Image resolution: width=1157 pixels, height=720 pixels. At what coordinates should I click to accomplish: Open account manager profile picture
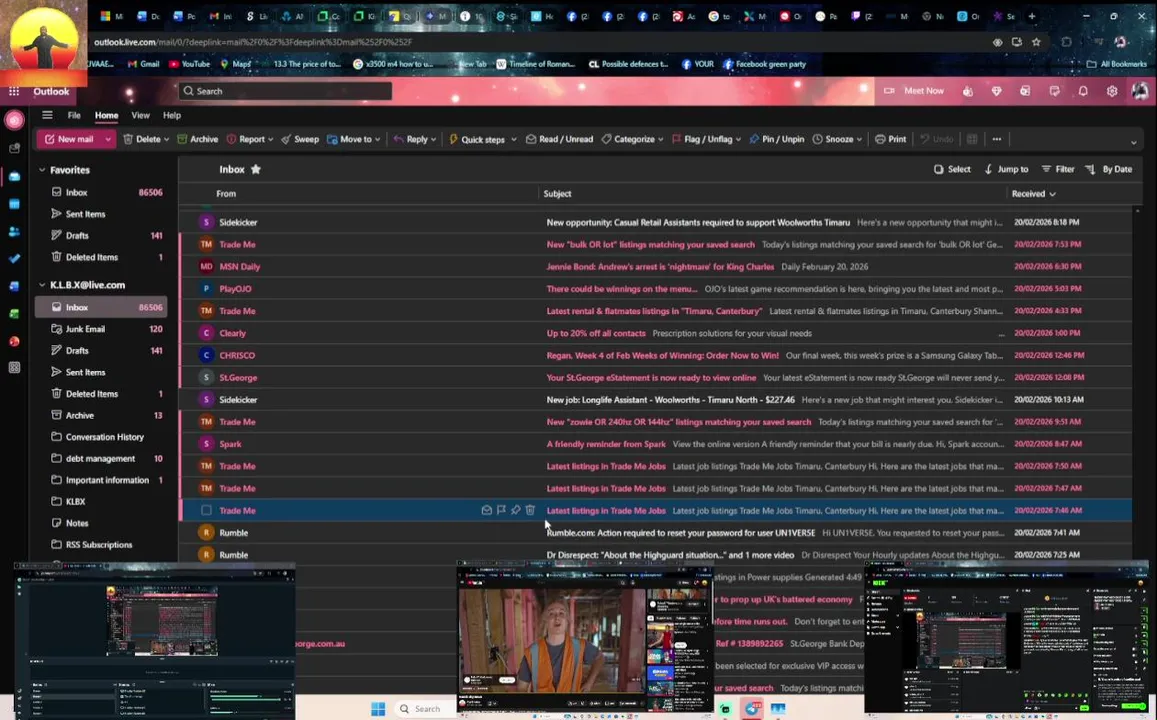pos(1140,91)
